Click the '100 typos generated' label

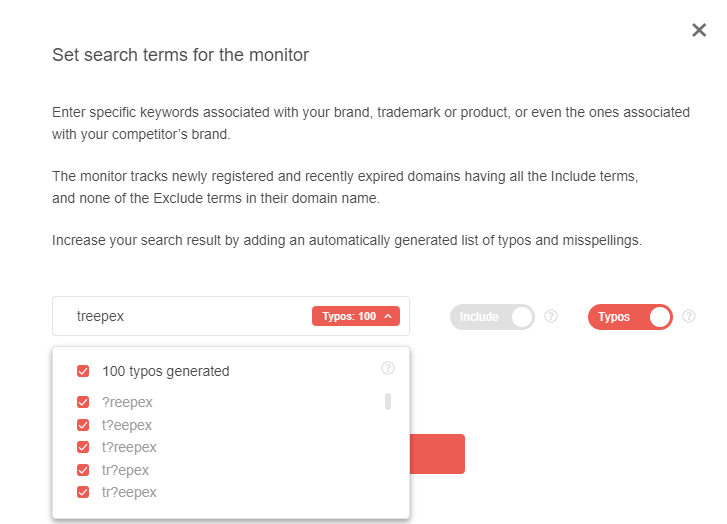tap(166, 371)
